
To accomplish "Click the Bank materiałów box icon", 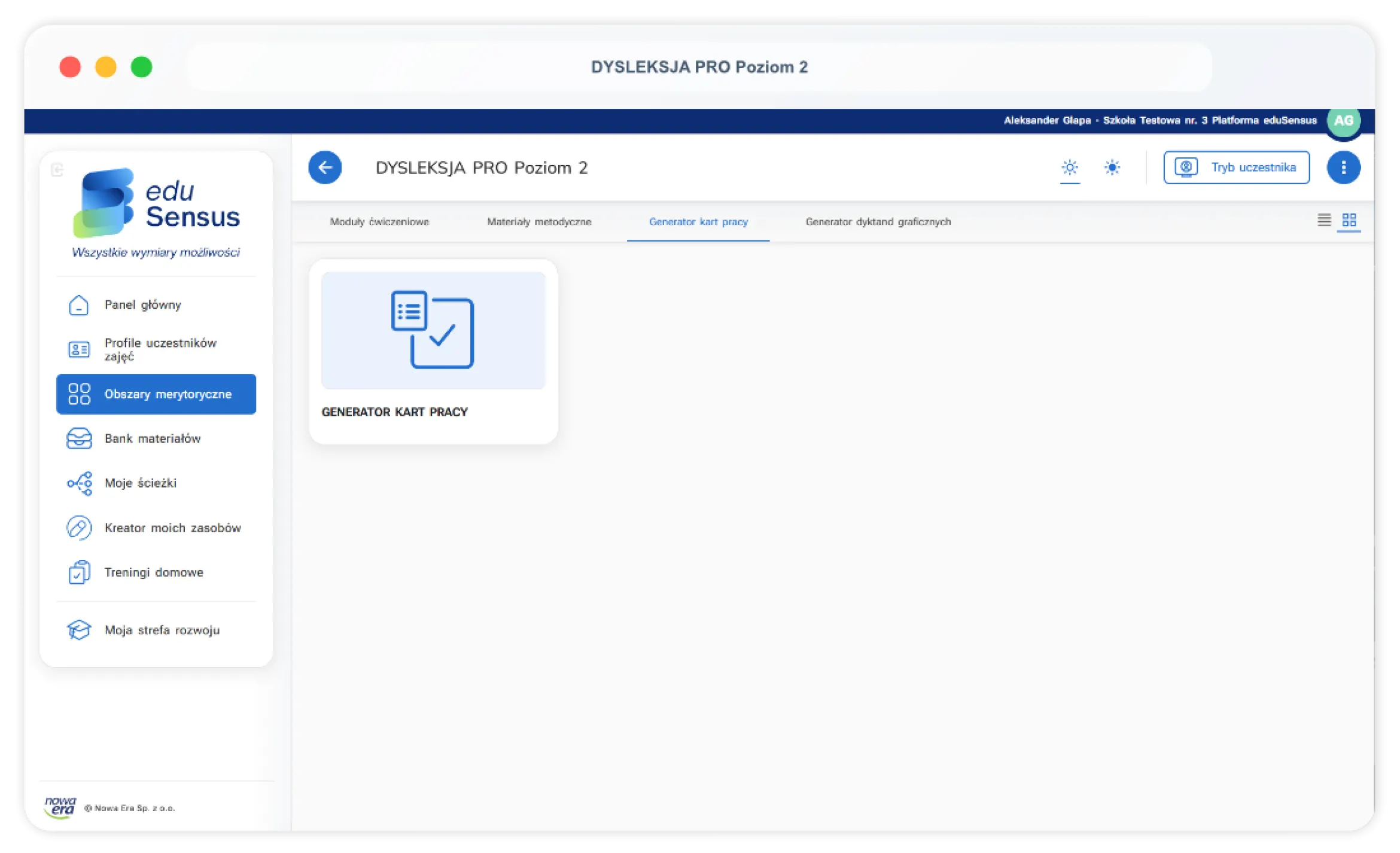I will 78,439.
